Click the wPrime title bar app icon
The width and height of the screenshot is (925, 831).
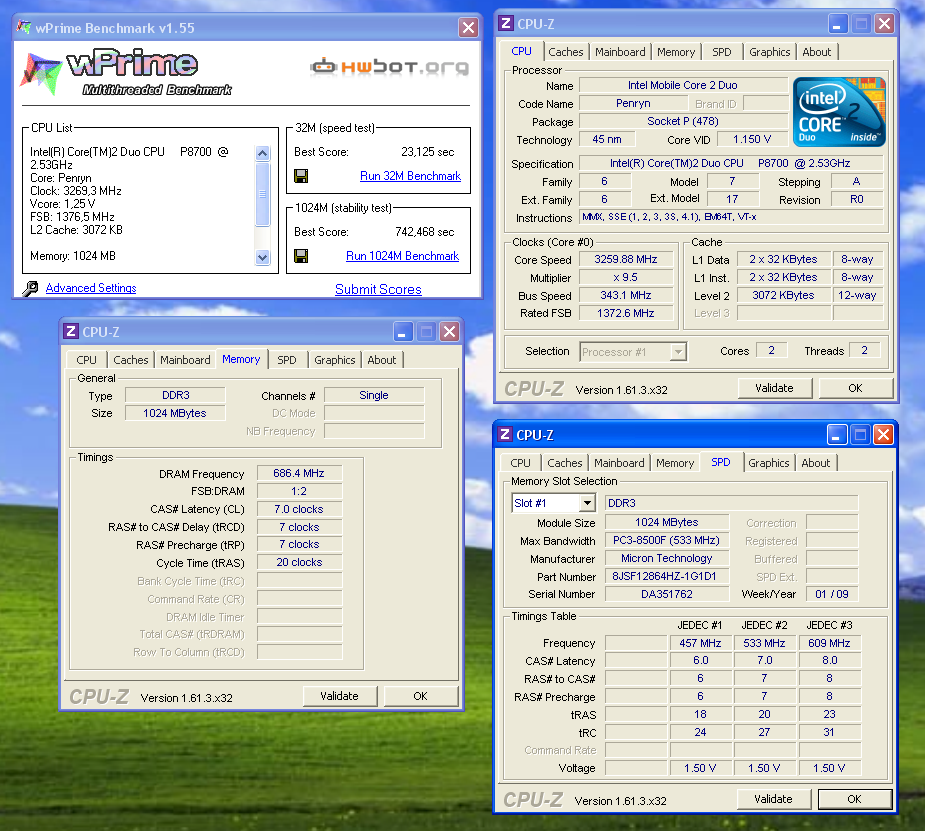coord(24,27)
